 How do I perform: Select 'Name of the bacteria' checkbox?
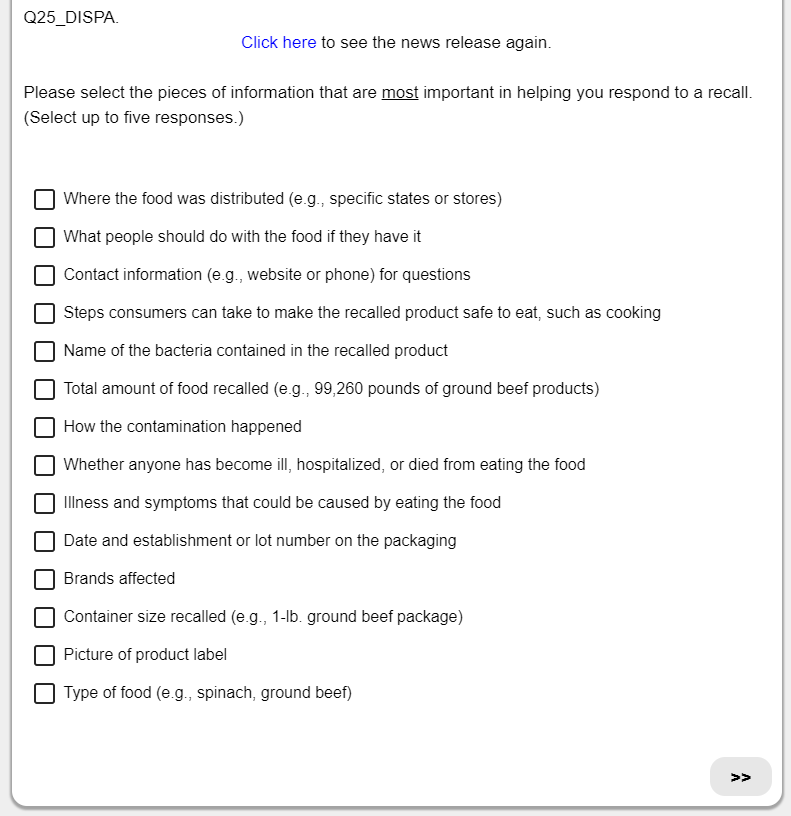tap(45, 351)
